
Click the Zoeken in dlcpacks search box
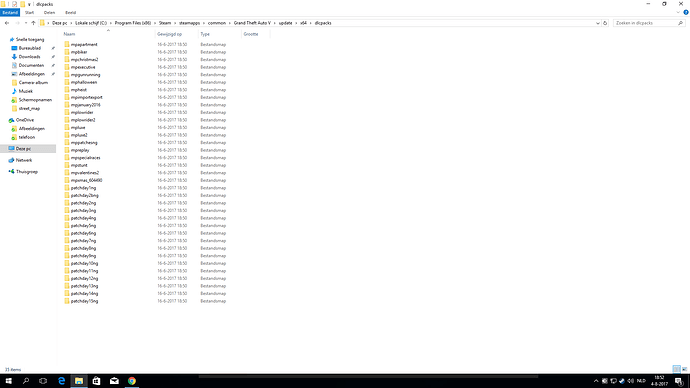click(x=645, y=23)
